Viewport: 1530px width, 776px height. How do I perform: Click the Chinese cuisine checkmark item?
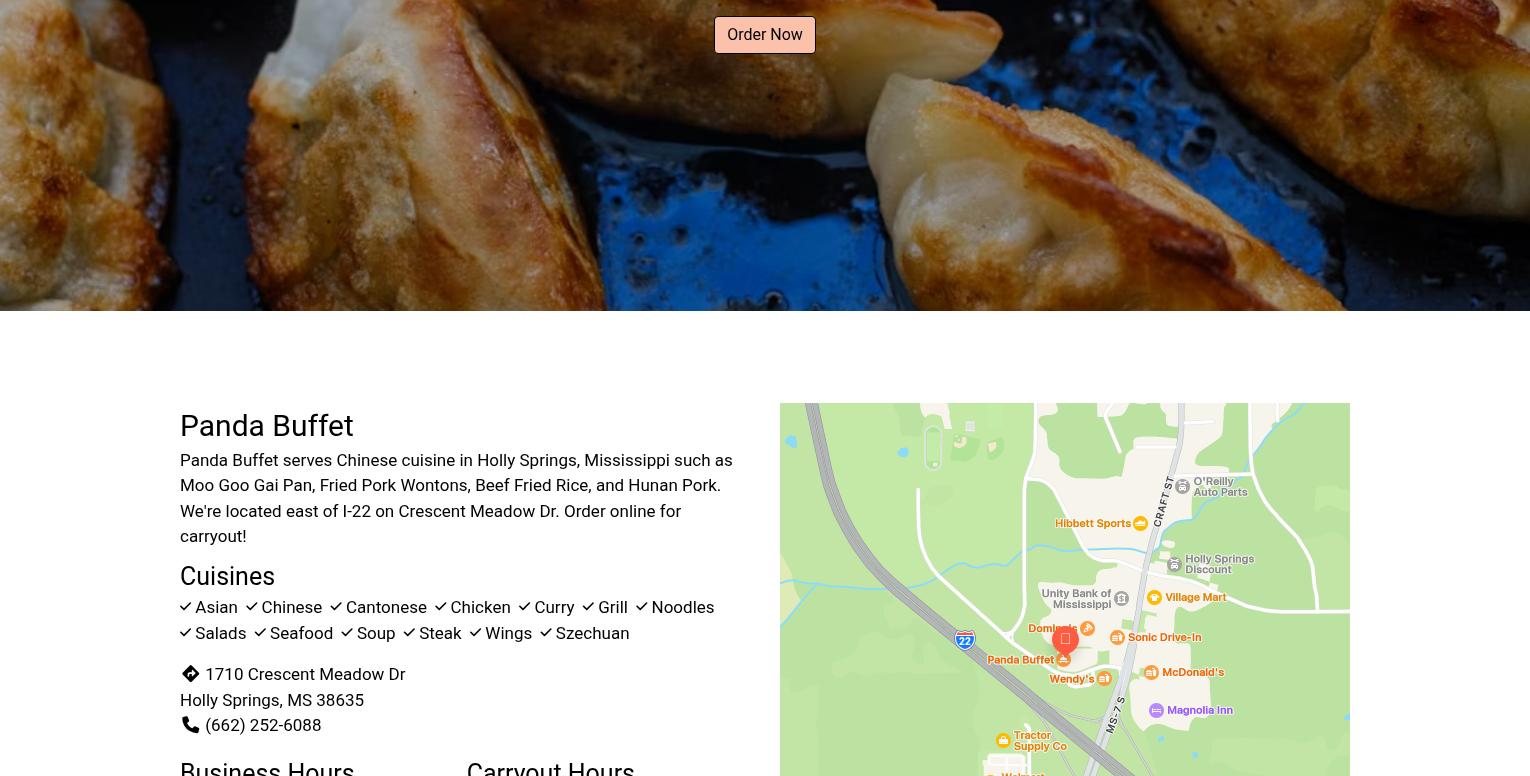click(284, 607)
